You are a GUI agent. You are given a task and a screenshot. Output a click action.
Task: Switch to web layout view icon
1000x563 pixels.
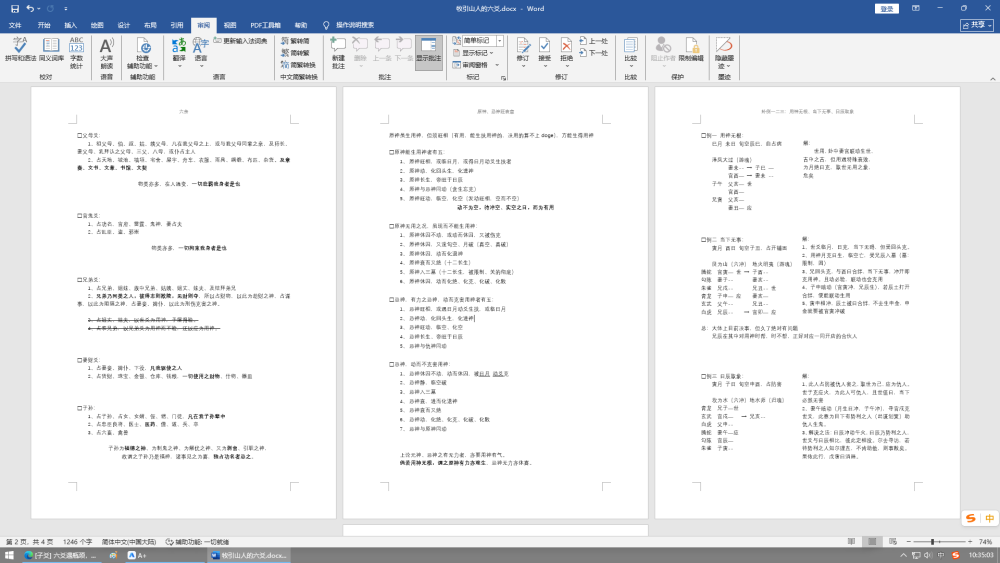(893, 541)
